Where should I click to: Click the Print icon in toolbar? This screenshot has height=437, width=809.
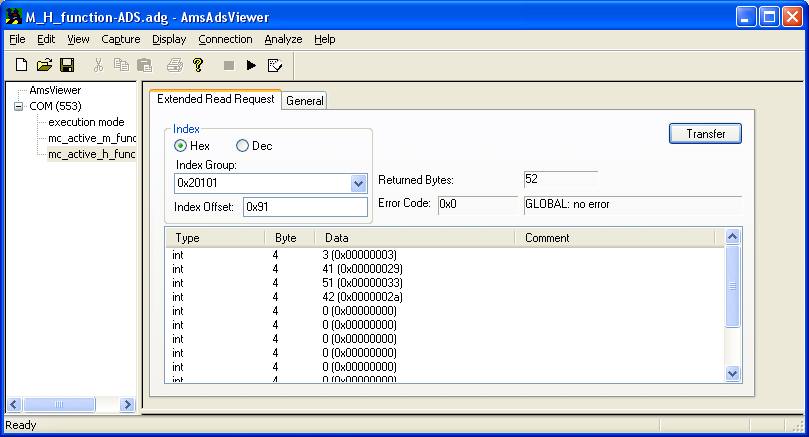click(174, 65)
